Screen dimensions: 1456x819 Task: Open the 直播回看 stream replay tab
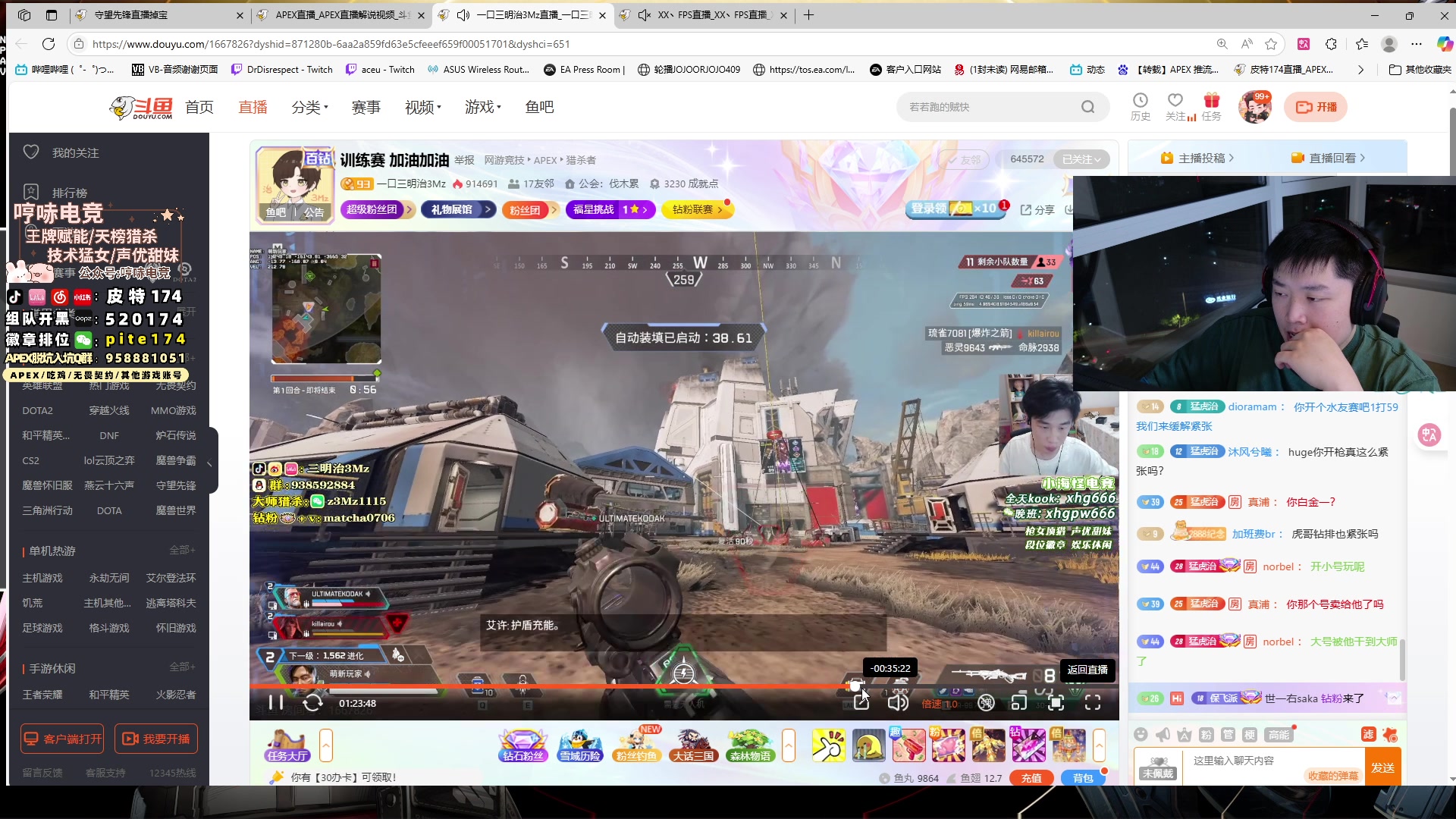[1328, 158]
